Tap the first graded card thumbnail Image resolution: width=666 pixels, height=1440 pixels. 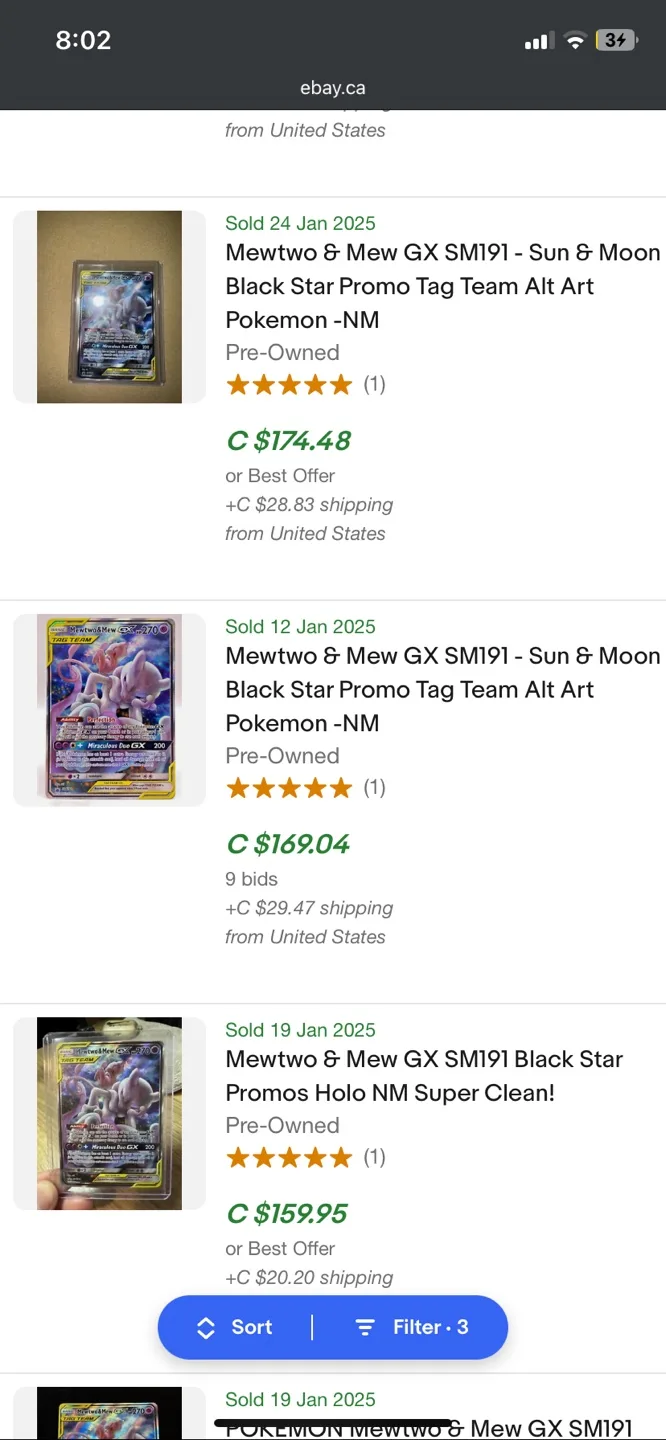click(109, 306)
